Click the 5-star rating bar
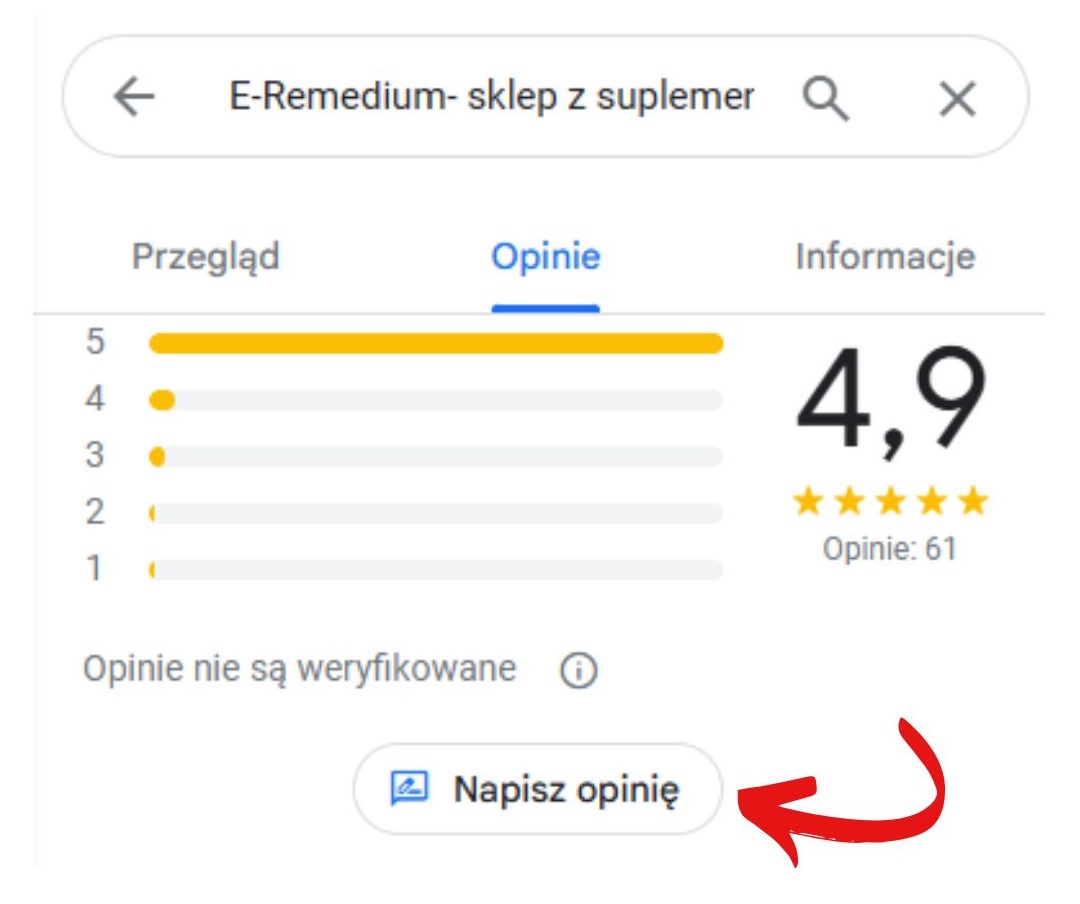Image resolution: width=1080 pixels, height=904 pixels. coord(435,343)
